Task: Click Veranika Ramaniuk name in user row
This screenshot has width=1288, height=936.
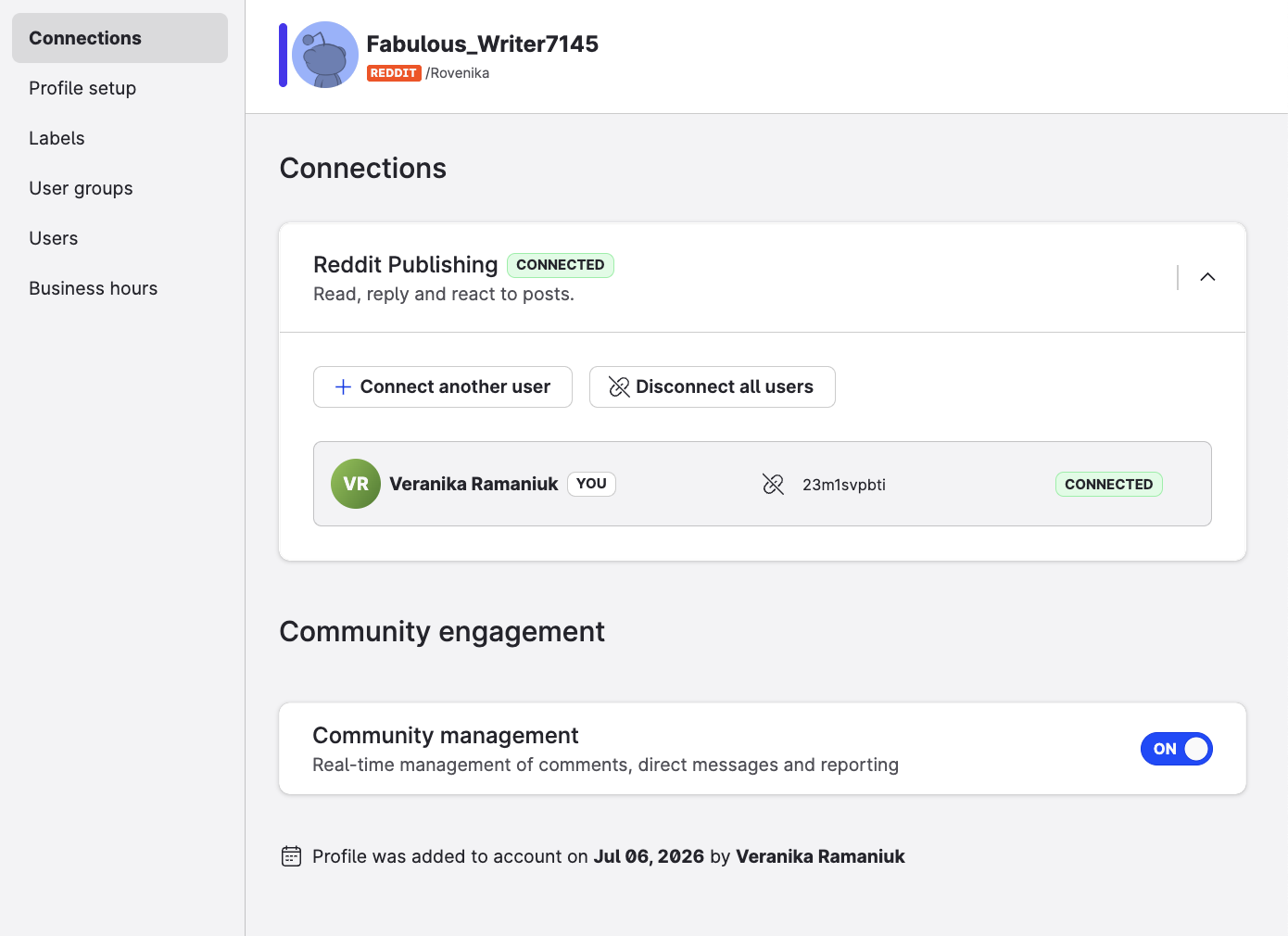Action: point(474,484)
